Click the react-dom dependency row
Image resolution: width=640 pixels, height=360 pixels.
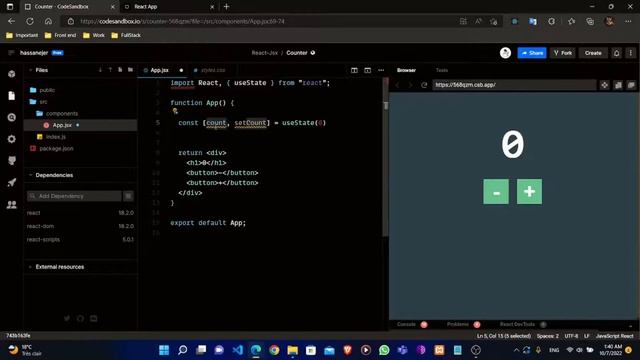(x=80, y=226)
